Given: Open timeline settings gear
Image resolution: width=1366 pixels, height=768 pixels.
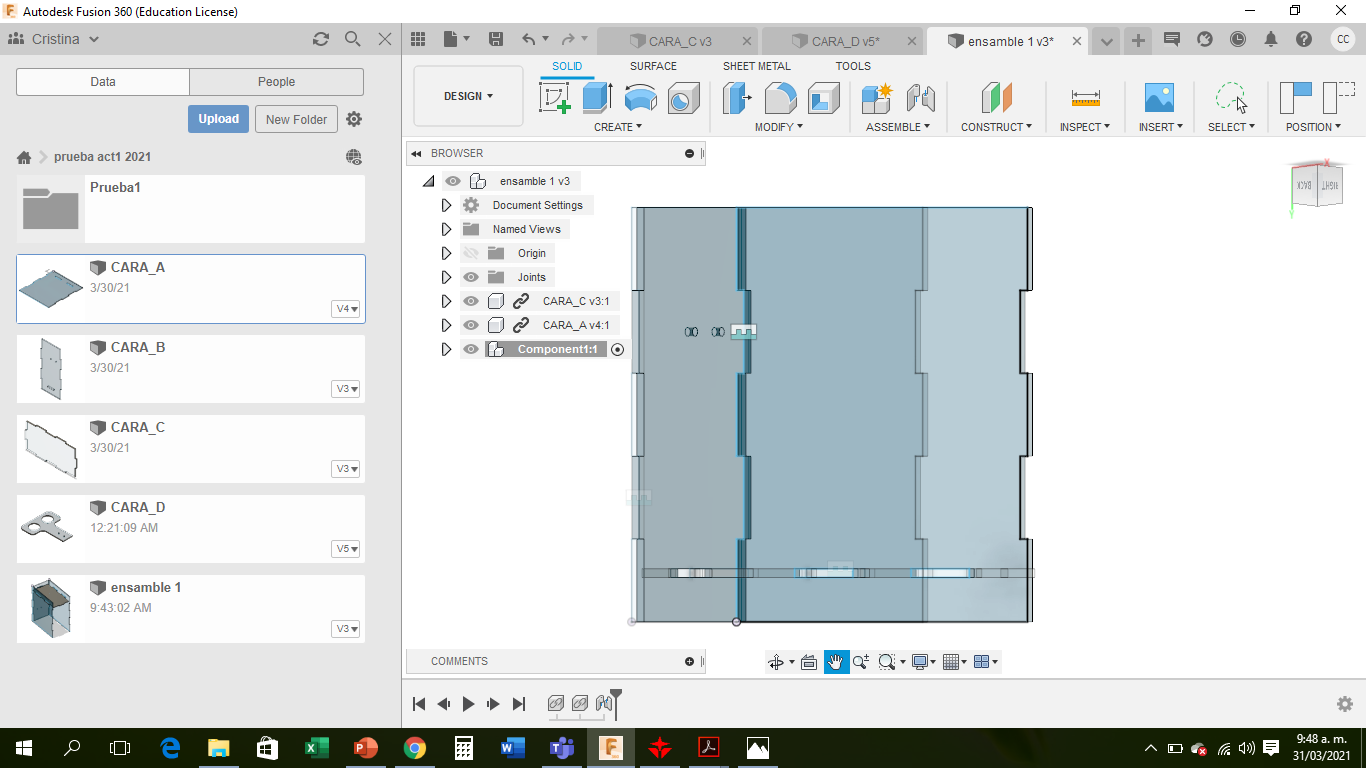Looking at the screenshot, I should point(1345,704).
